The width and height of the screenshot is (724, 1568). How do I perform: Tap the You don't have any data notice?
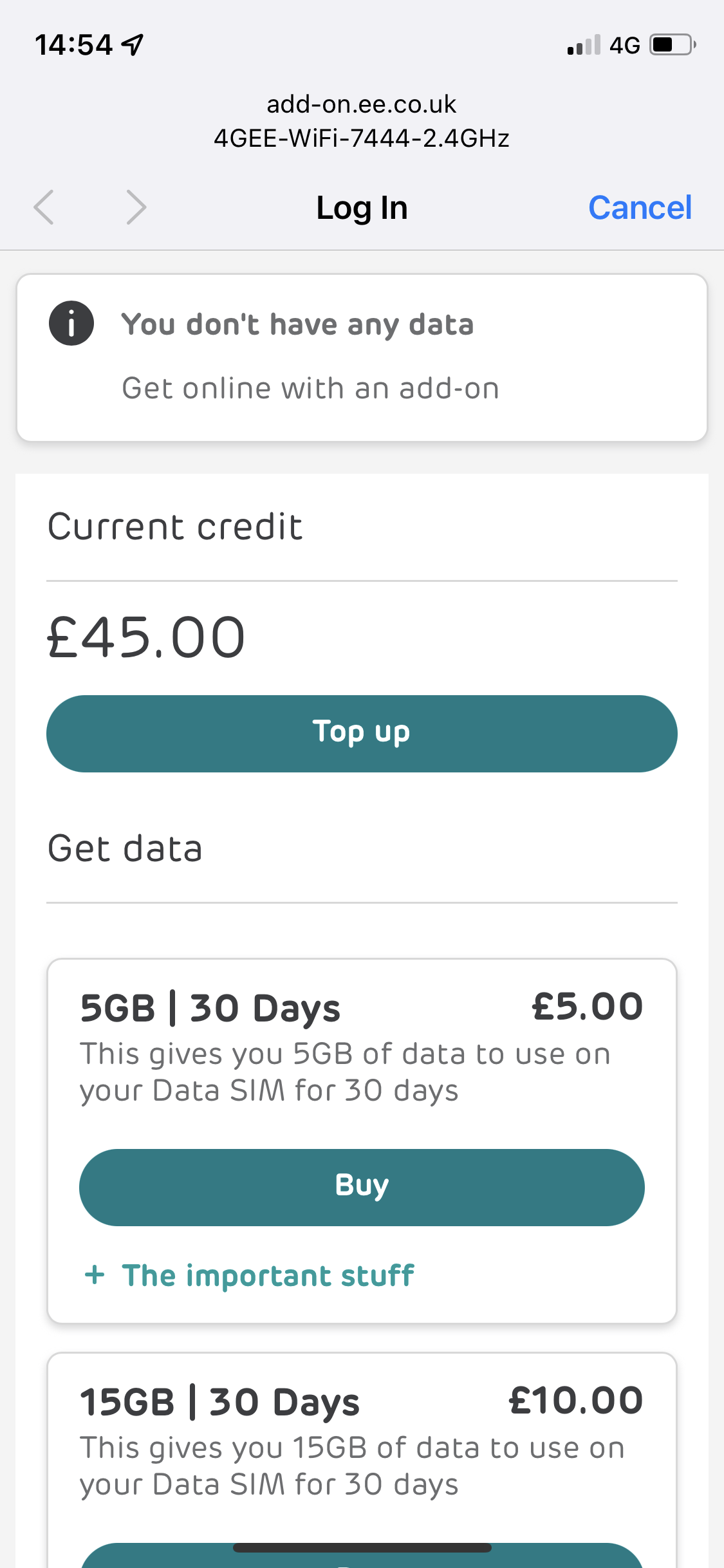297,324
